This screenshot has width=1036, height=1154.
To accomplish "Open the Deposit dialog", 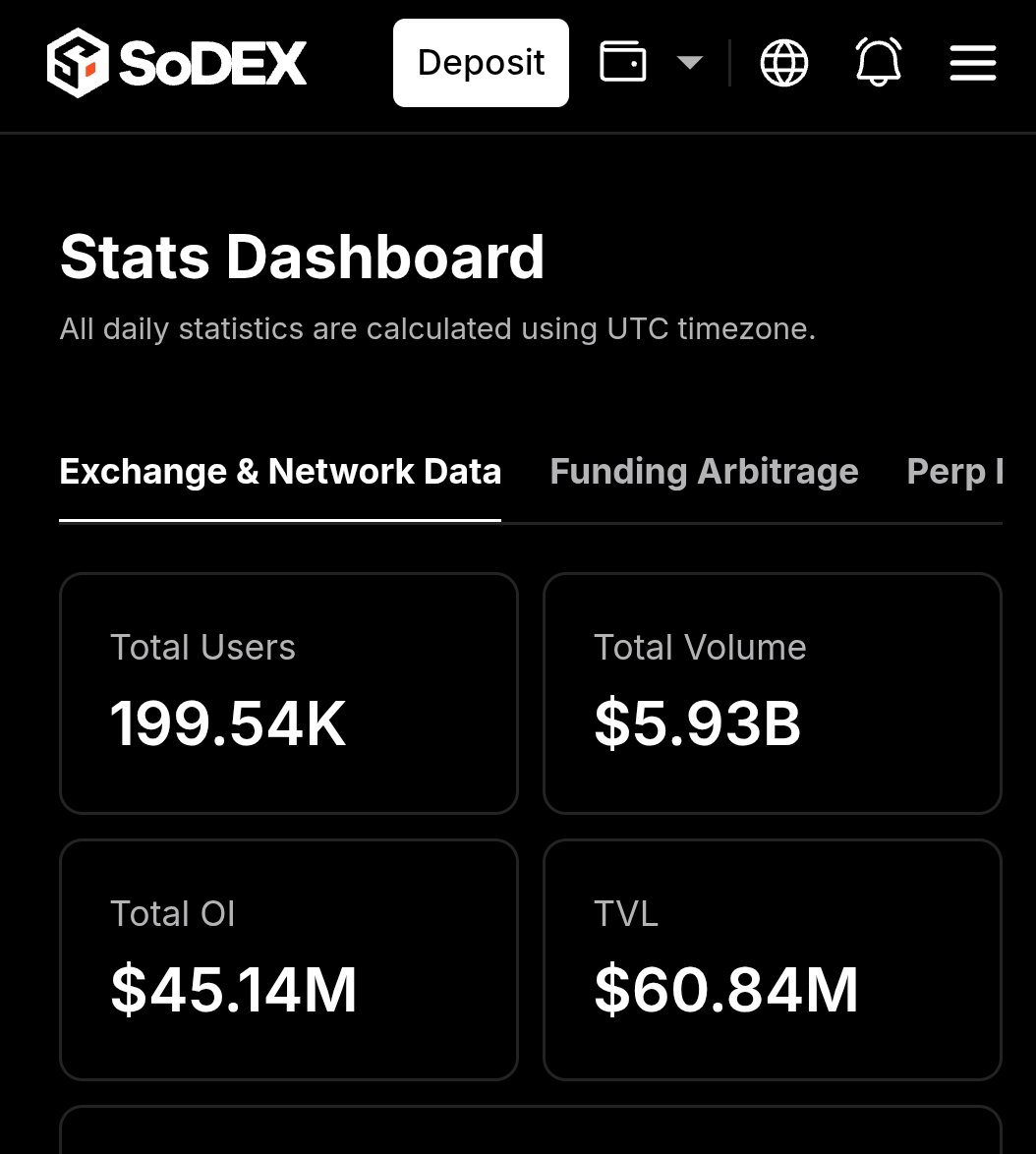I will 481,63.
